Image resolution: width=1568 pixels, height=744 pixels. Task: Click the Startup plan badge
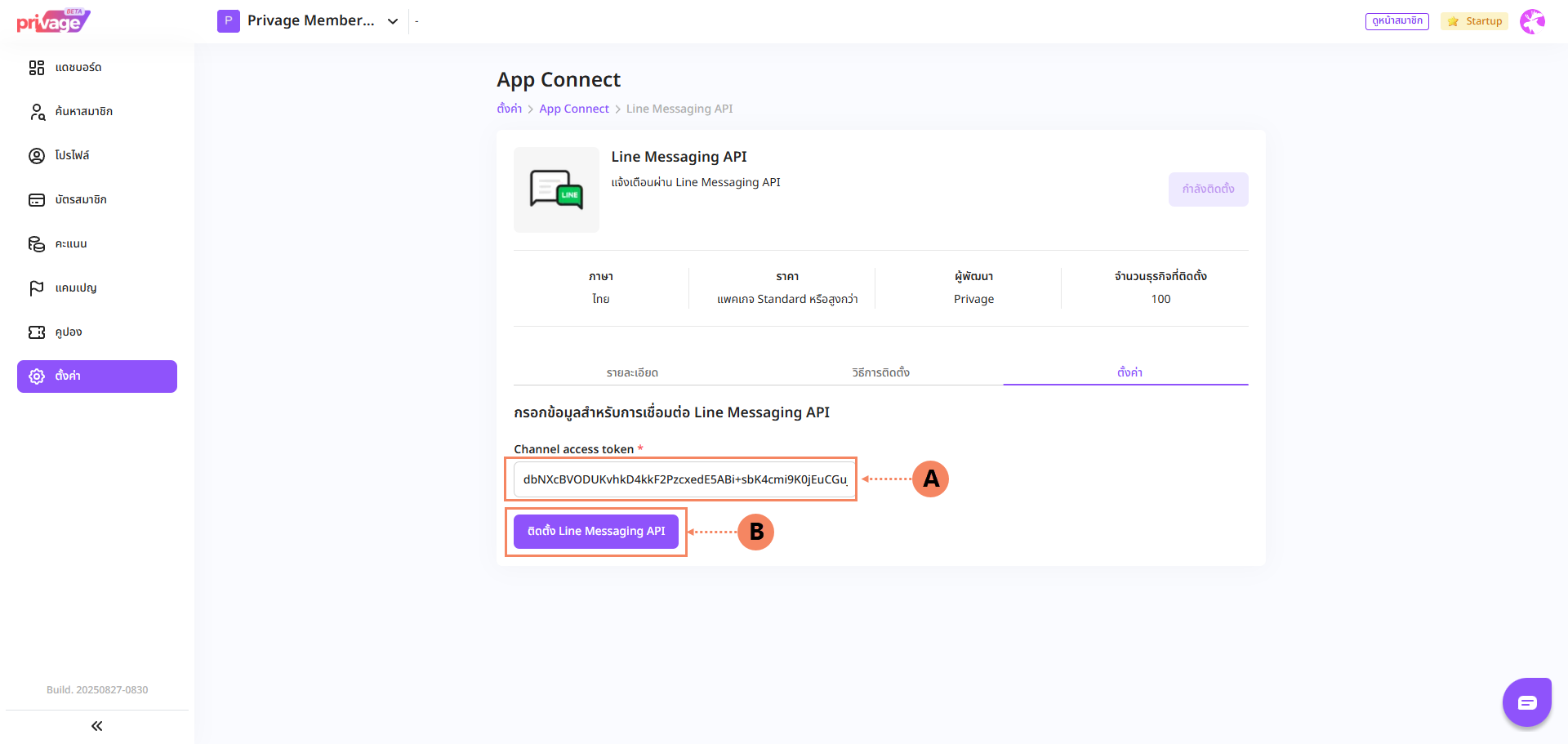[1475, 21]
